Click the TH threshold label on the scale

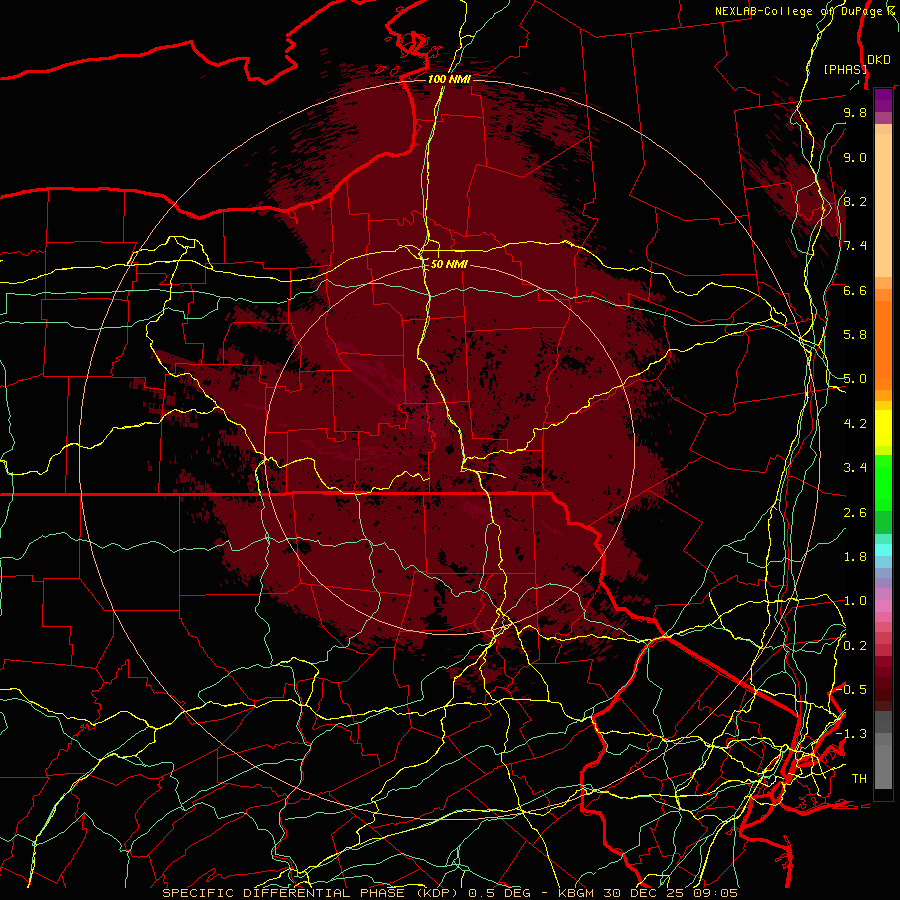[x=859, y=779]
